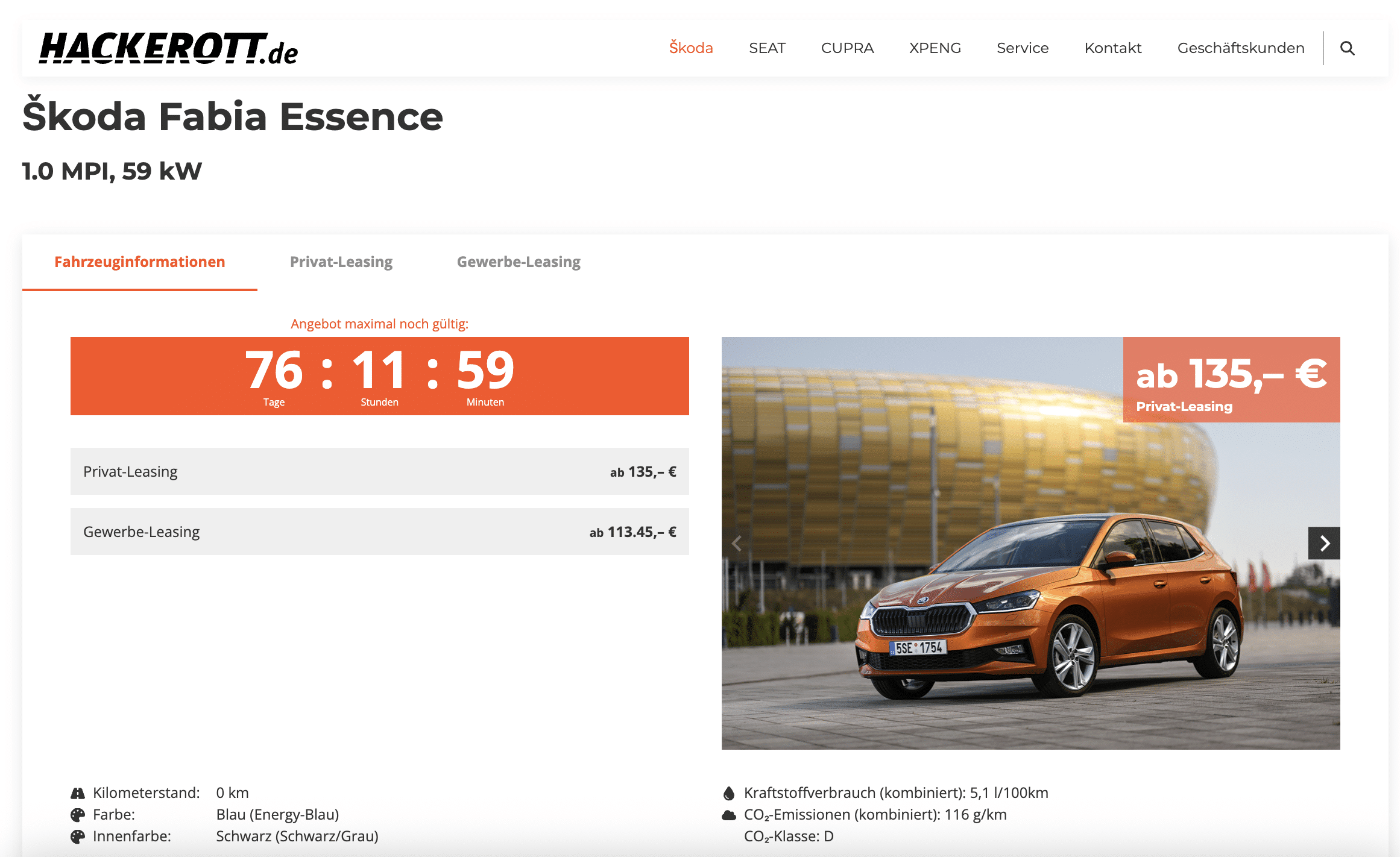Open the Service menu
Screen dimensions: 1400x857
coord(1023,48)
